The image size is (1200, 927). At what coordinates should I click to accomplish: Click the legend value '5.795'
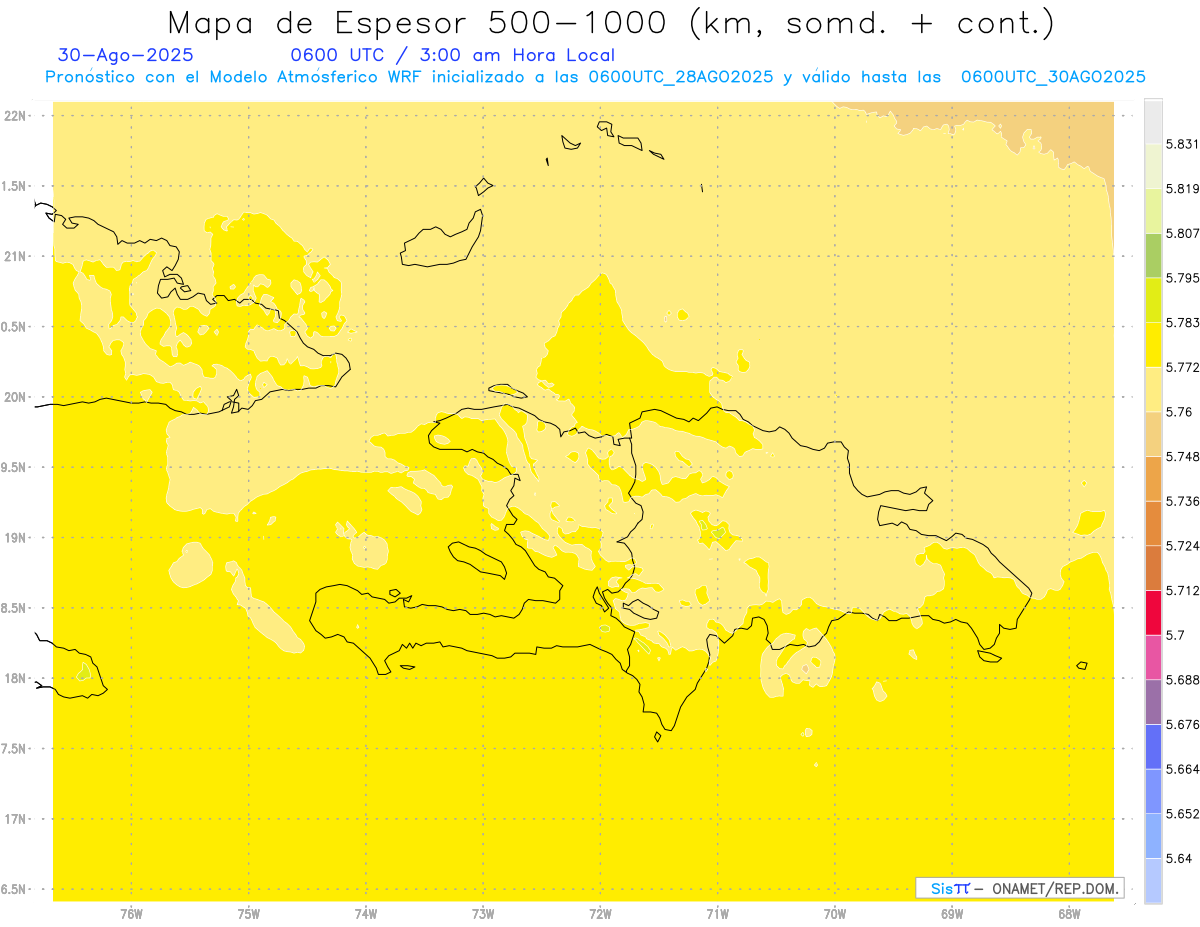[x=1183, y=278]
